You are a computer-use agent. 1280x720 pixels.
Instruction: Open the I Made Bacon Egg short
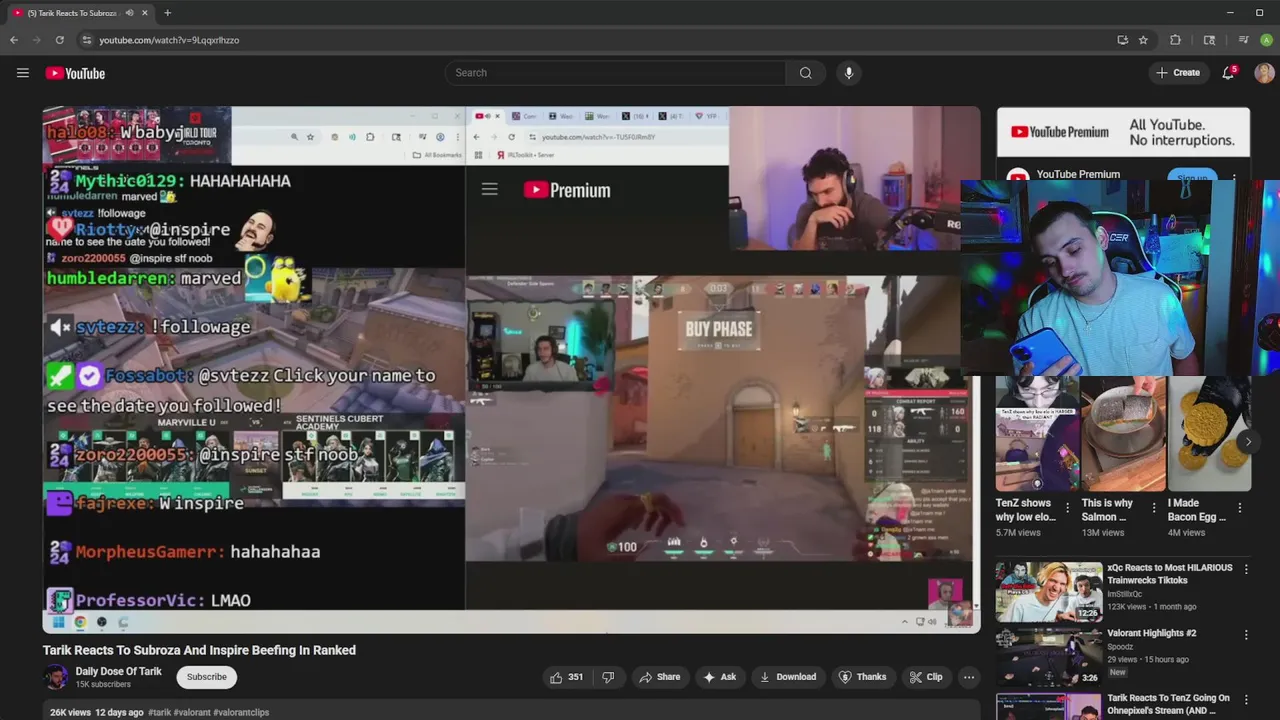(x=1209, y=434)
